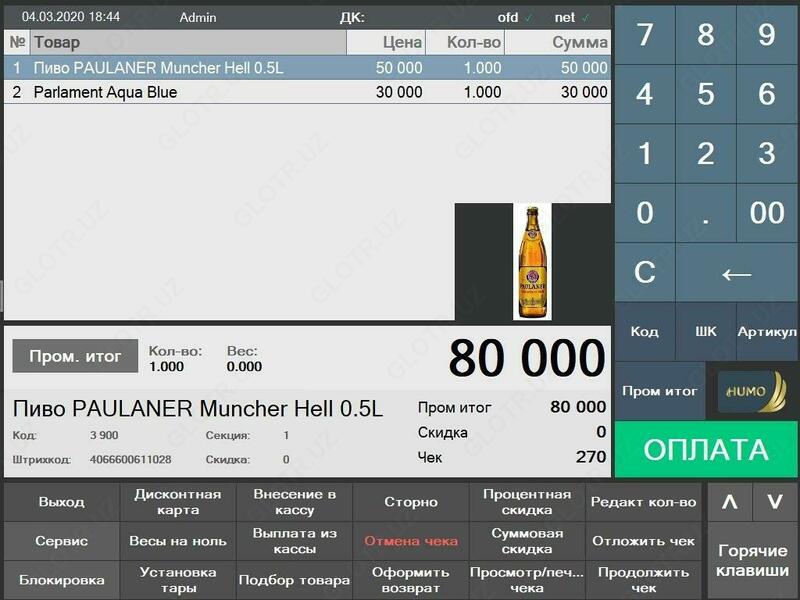
Task: Switch to Артикул input mode
Action: (x=767, y=332)
